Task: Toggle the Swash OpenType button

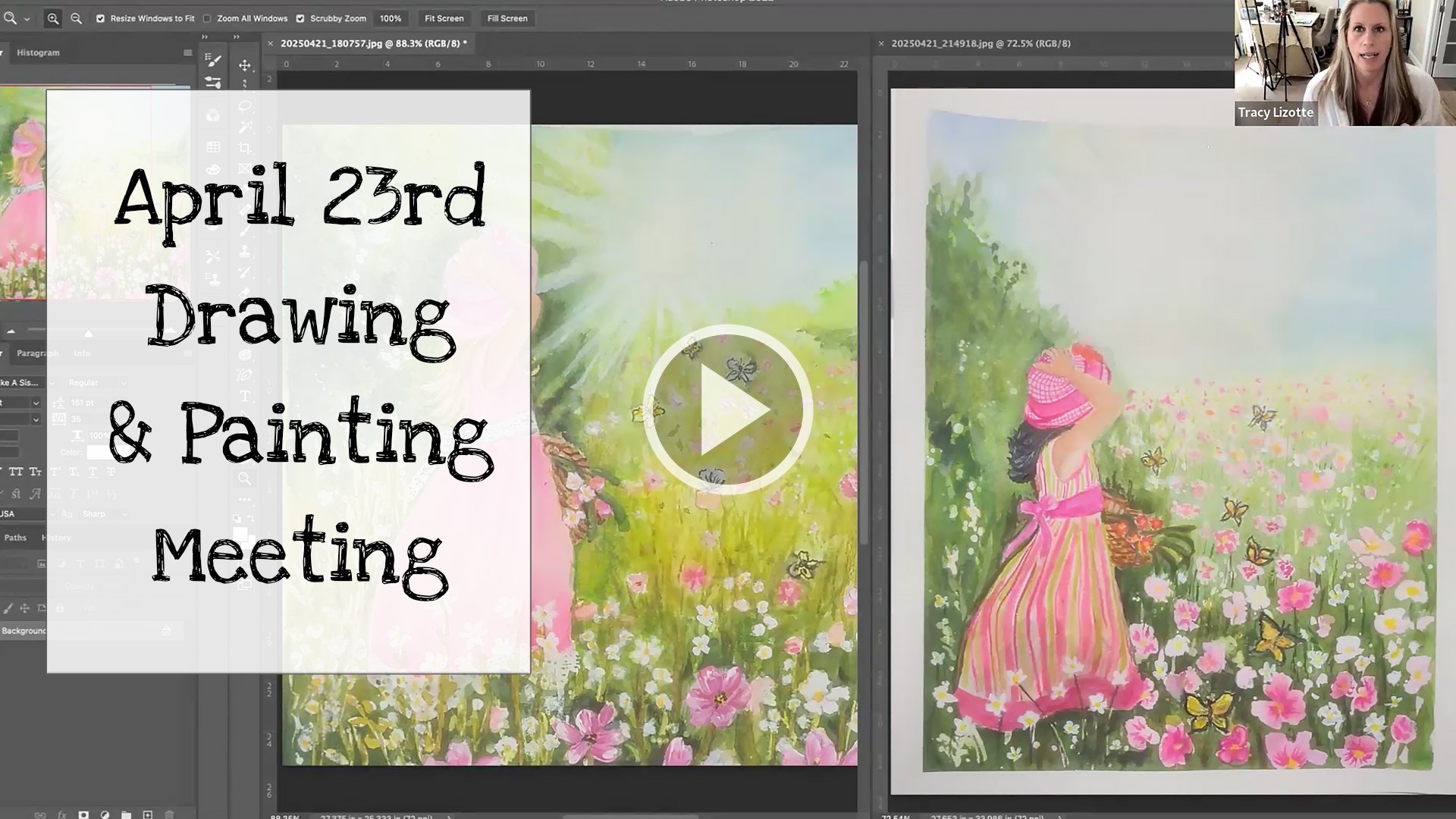Action: tap(35, 494)
